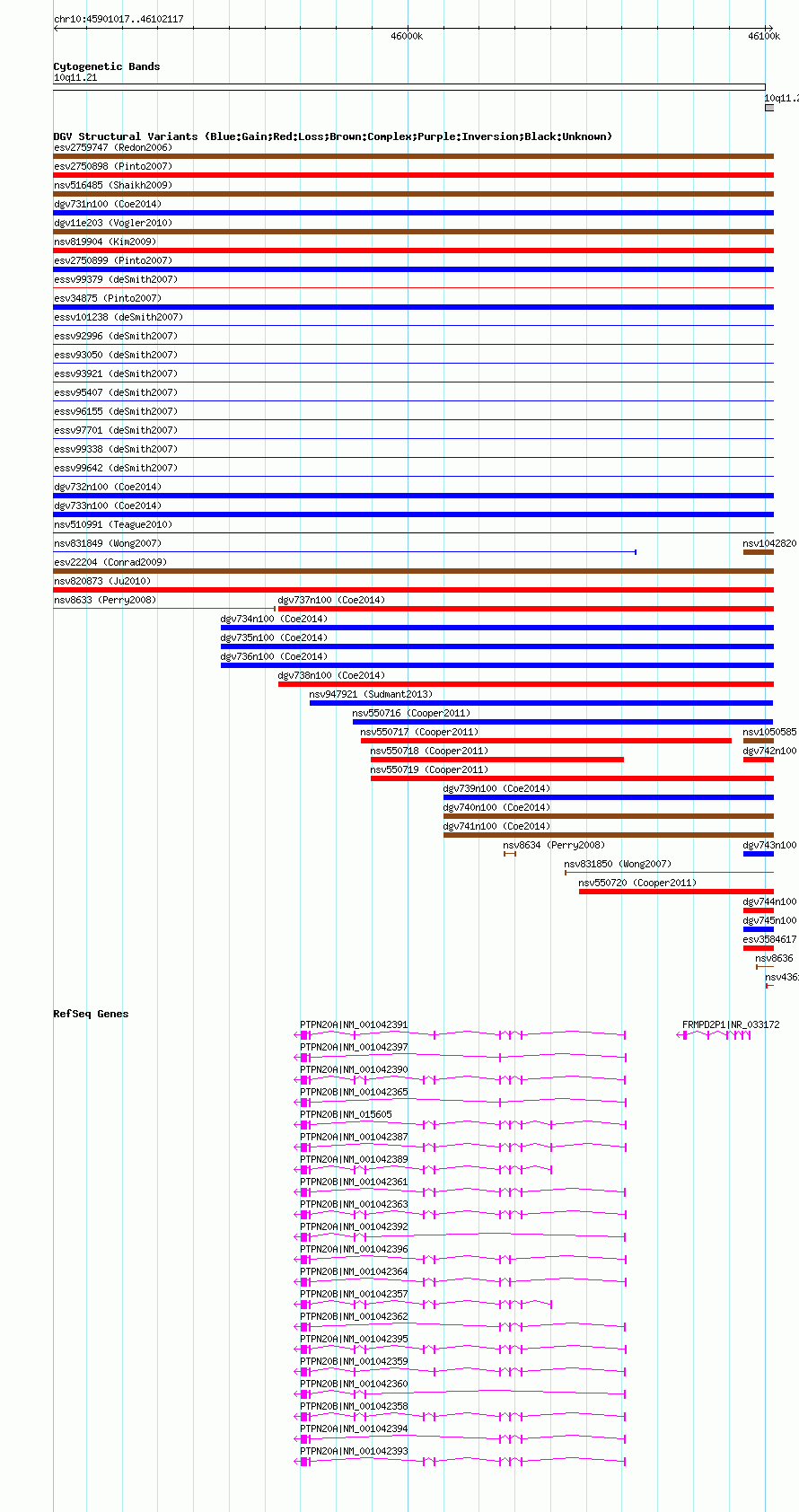Screen dimensions: 799x1512
Task: Click the nsv8636 variant label
Action: point(774,958)
